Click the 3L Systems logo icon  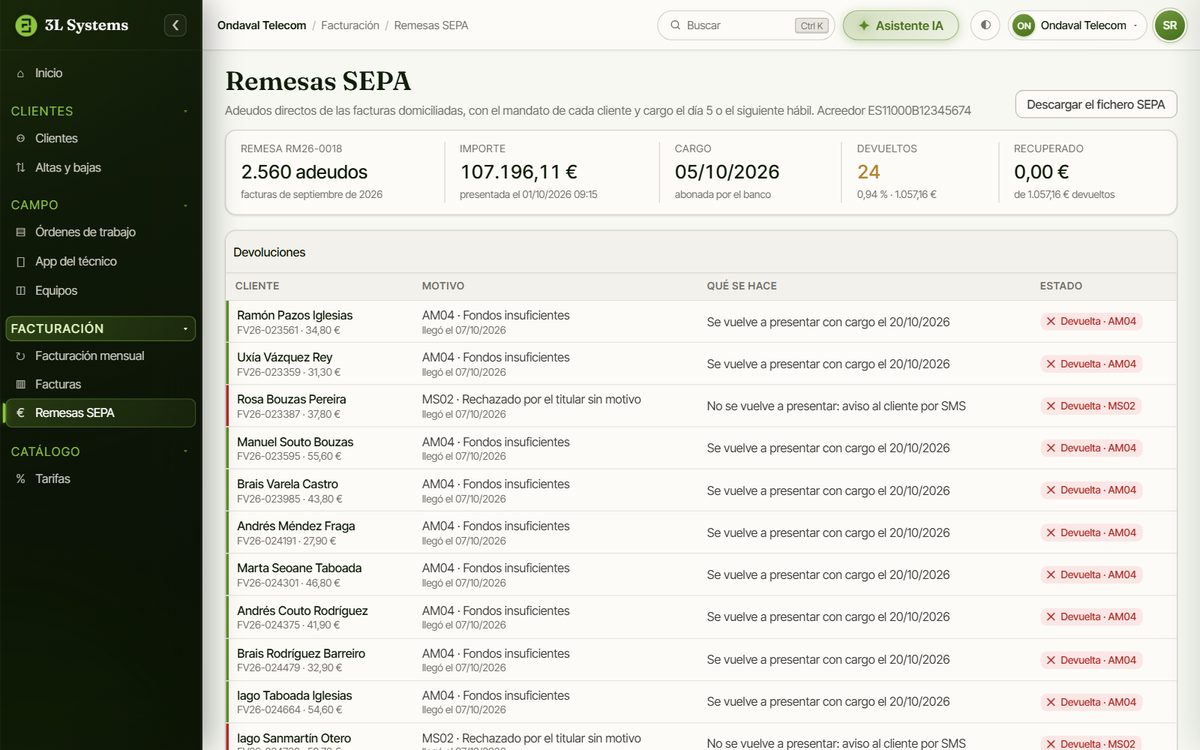26,25
